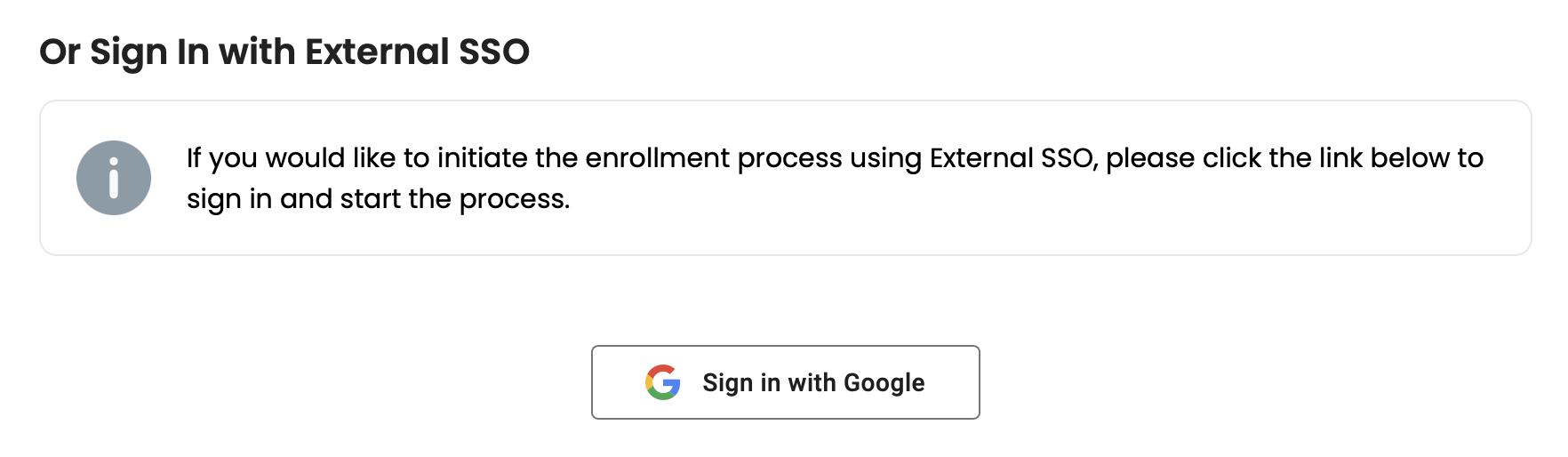Click the "Sign in with Google" button label
Viewport: 1568px width, 457px height.
pyautogui.click(x=813, y=382)
